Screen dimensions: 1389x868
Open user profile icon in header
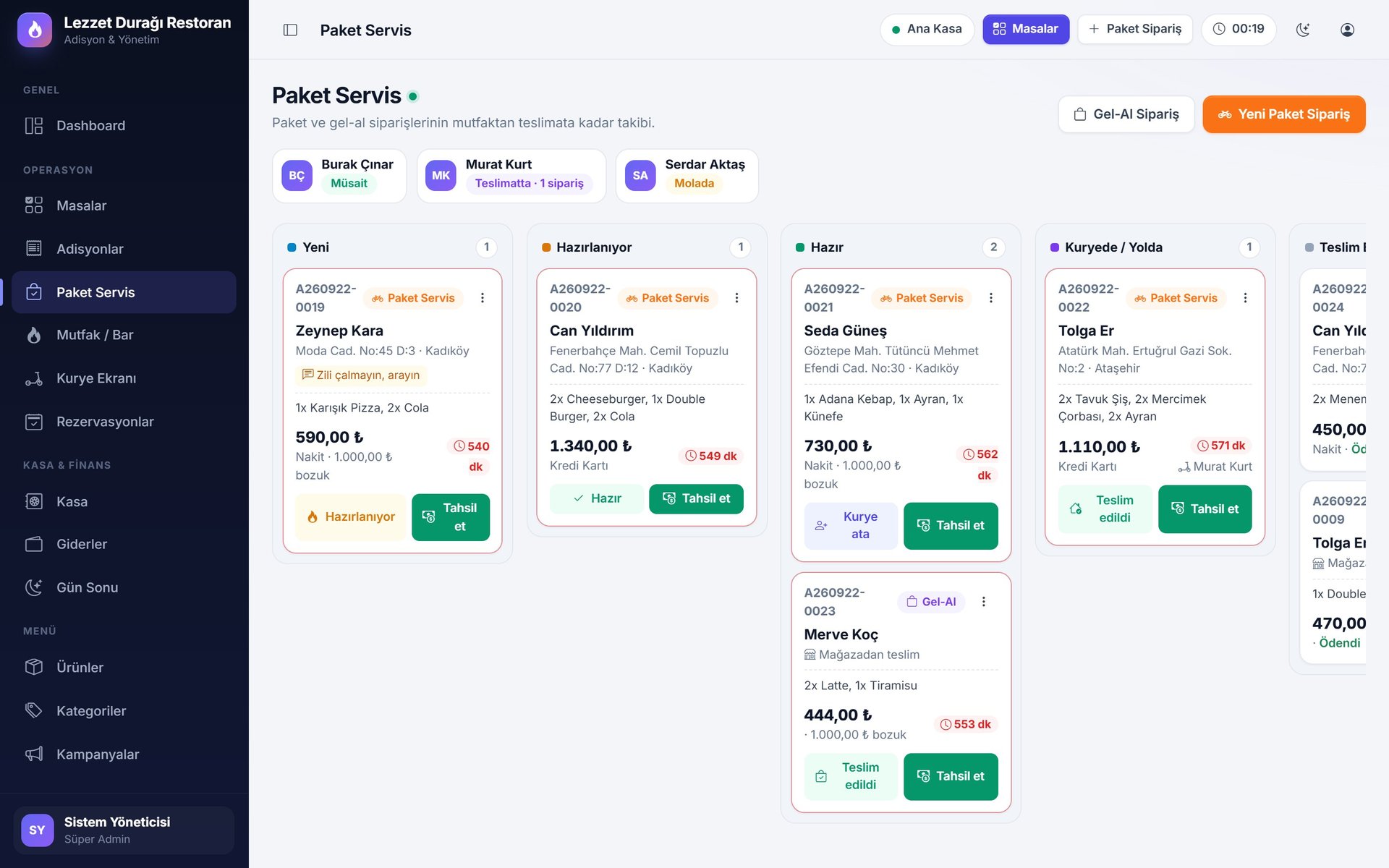[x=1347, y=30]
